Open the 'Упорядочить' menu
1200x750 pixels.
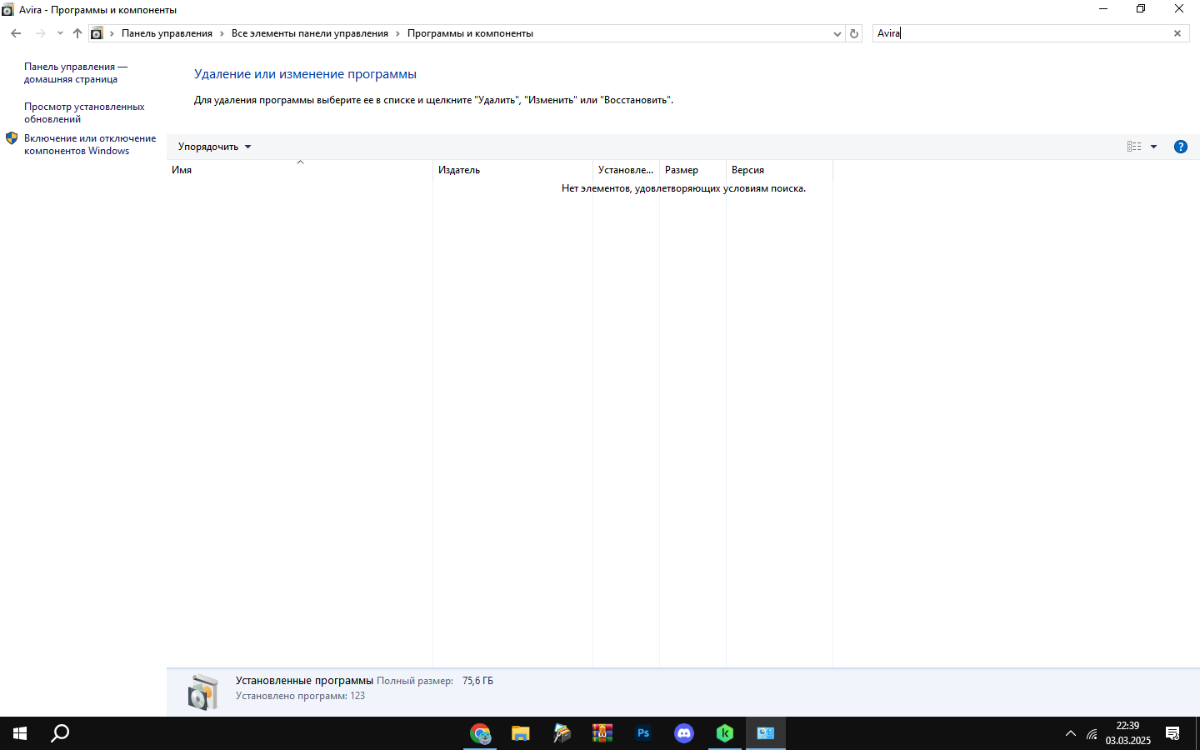(215, 146)
